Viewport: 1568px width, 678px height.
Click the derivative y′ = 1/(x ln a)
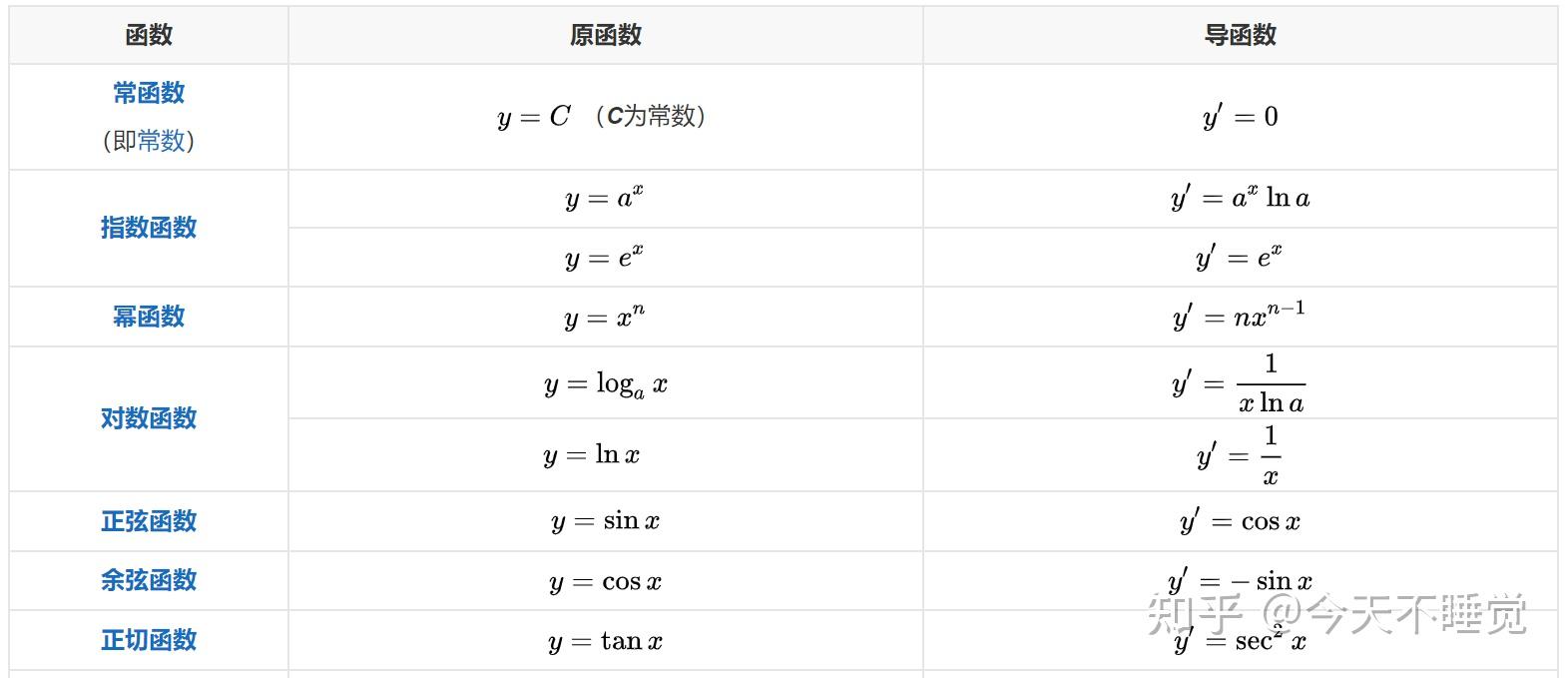1239,384
